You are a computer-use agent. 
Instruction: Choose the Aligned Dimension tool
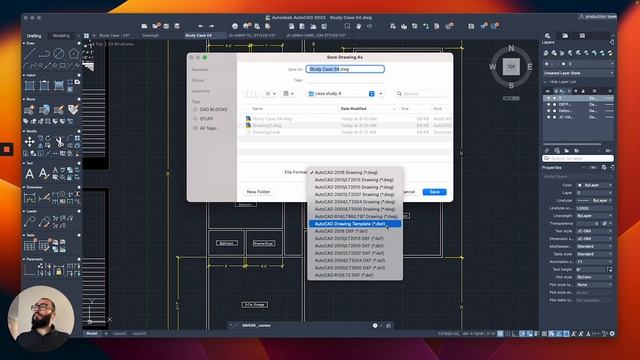(44, 198)
